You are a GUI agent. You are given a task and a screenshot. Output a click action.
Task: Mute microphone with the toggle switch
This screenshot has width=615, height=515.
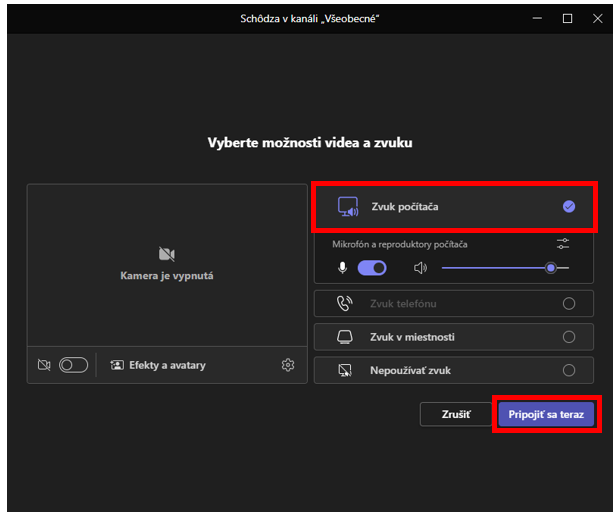pos(372,268)
